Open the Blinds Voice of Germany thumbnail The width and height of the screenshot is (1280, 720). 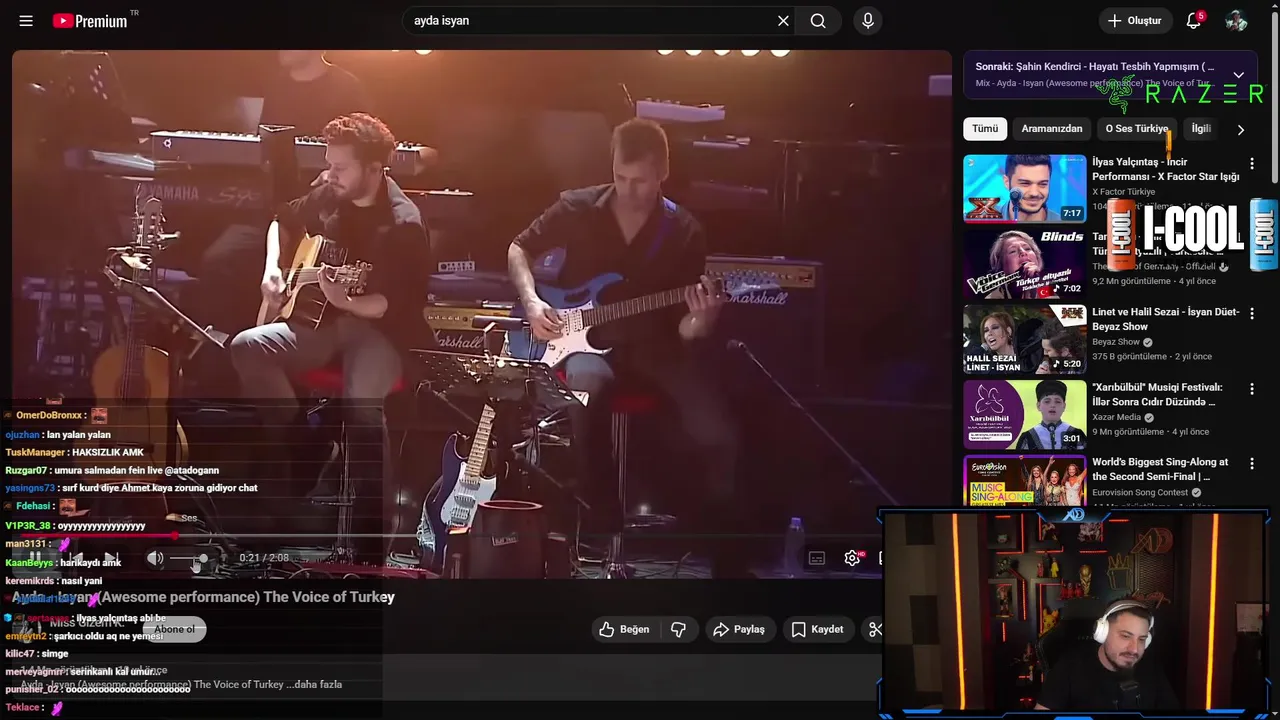pos(1024,263)
